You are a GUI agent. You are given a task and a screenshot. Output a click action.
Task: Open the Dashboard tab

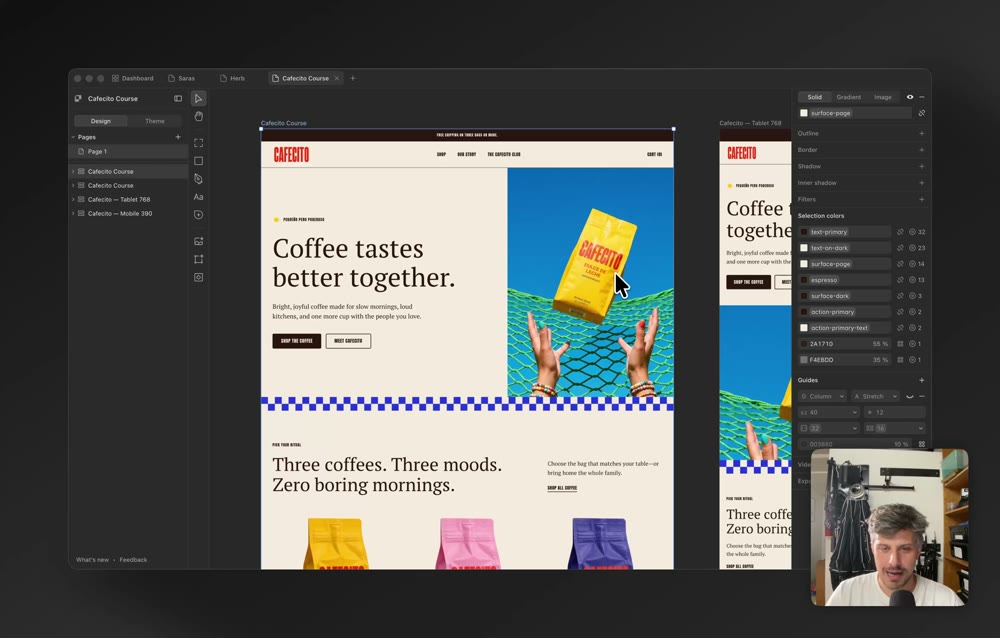133,78
